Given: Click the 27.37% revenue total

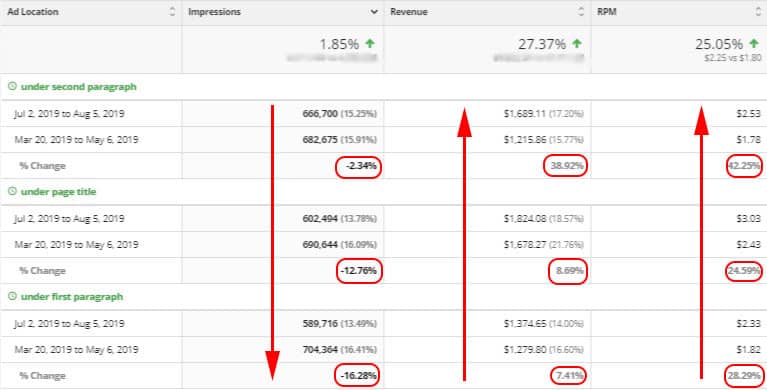Looking at the screenshot, I should pyautogui.click(x=542, y=44).
